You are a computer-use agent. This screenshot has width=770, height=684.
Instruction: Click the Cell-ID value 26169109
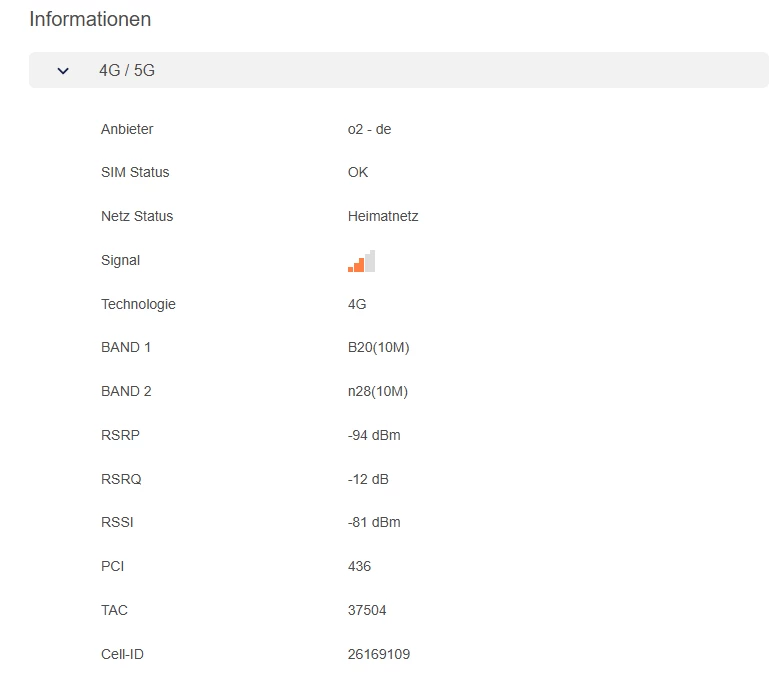[x=378, y=654]
